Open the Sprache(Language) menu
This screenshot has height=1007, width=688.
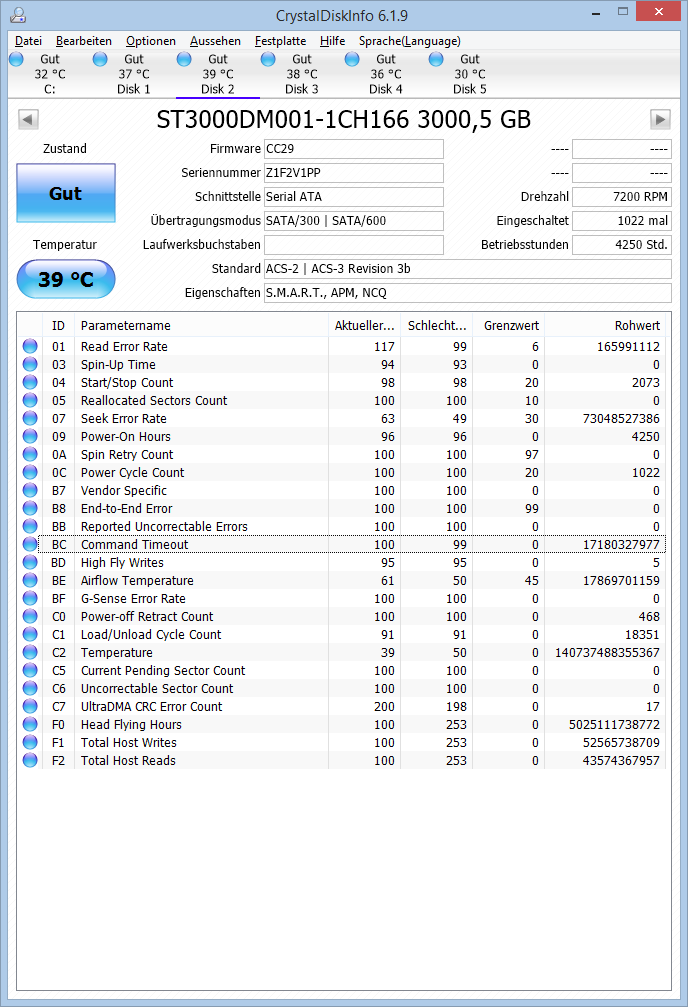(410, 41)
